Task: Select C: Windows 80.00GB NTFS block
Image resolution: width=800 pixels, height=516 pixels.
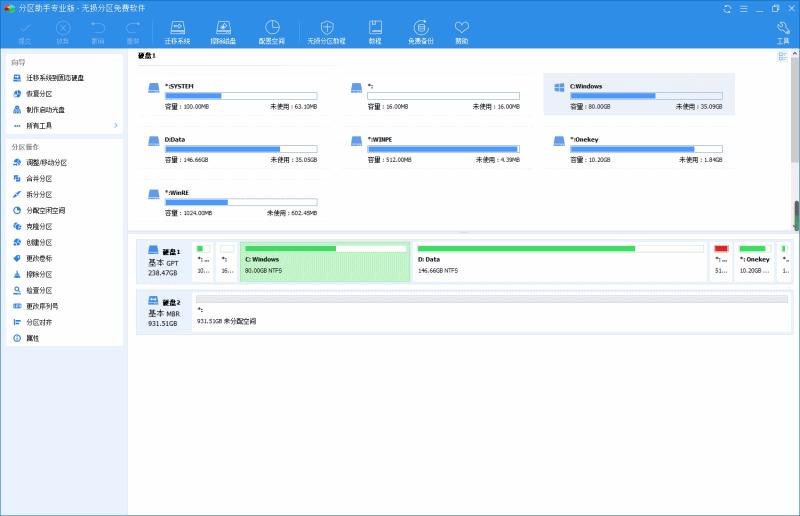Action: pyautogui.click(x=325, y=261)
